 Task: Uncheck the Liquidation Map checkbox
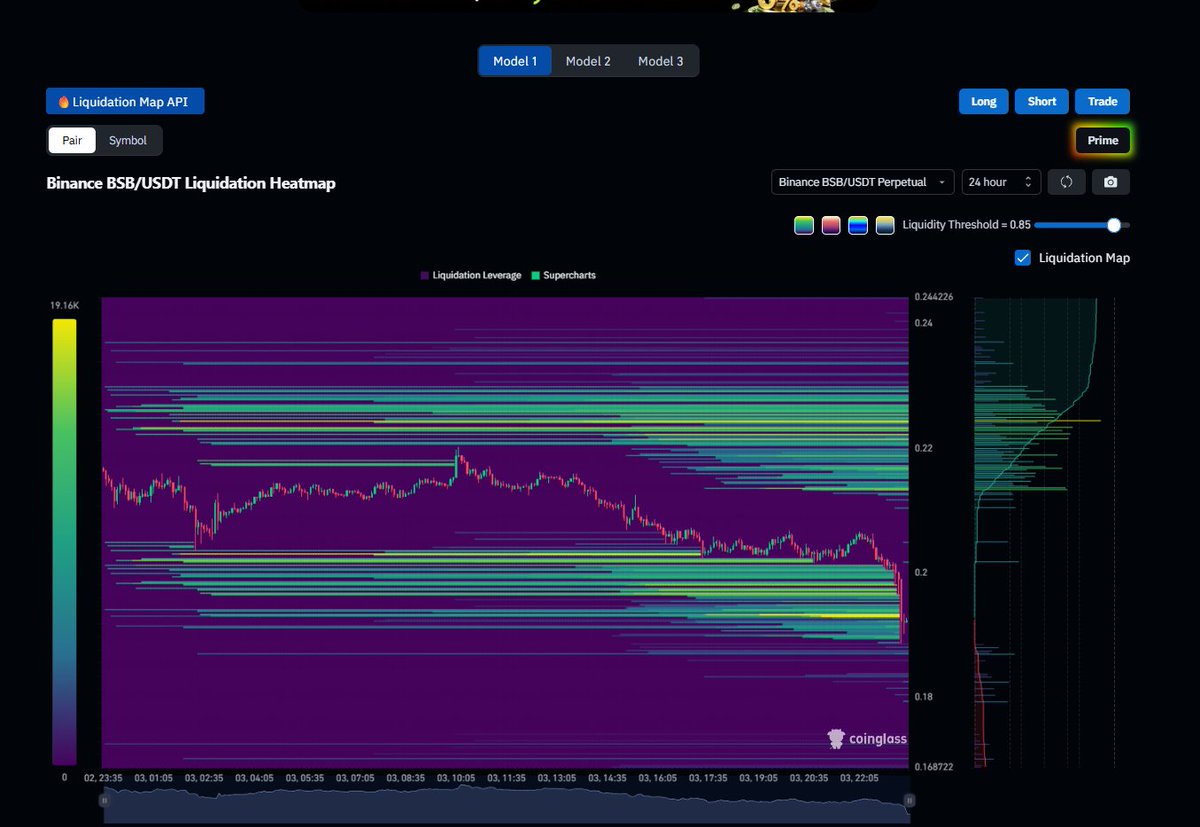1022,258
